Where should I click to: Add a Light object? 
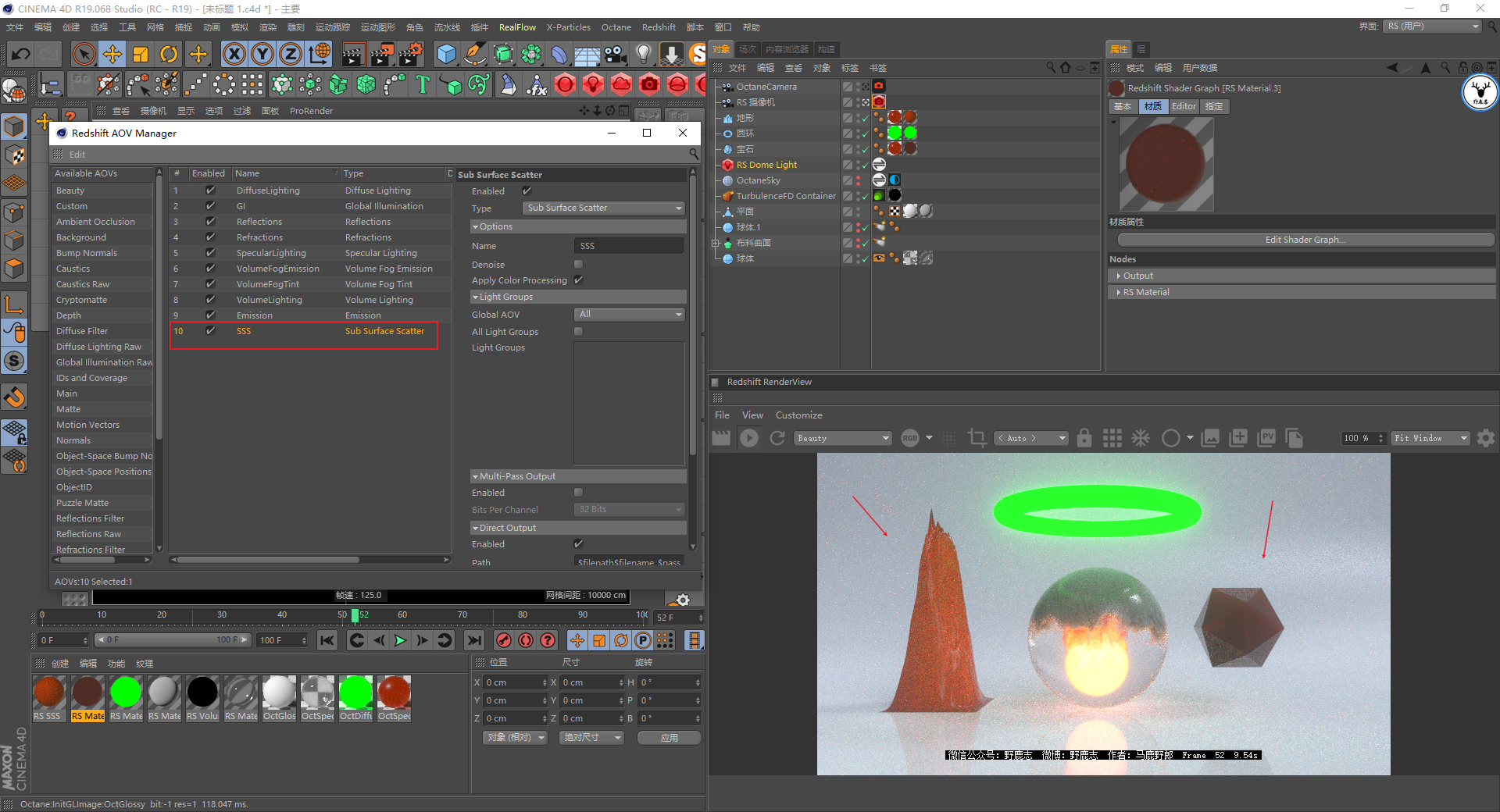tap(644, 54)
